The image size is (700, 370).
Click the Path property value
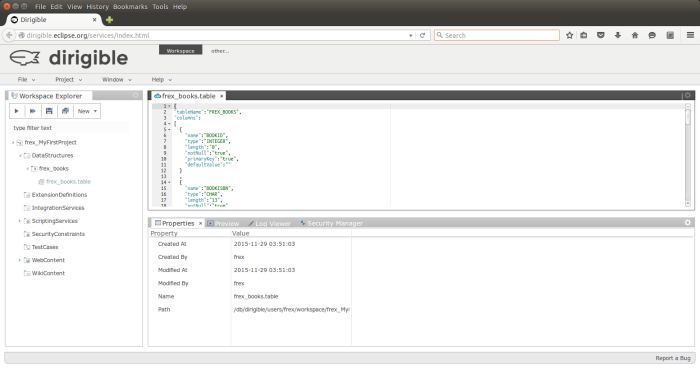292,309
